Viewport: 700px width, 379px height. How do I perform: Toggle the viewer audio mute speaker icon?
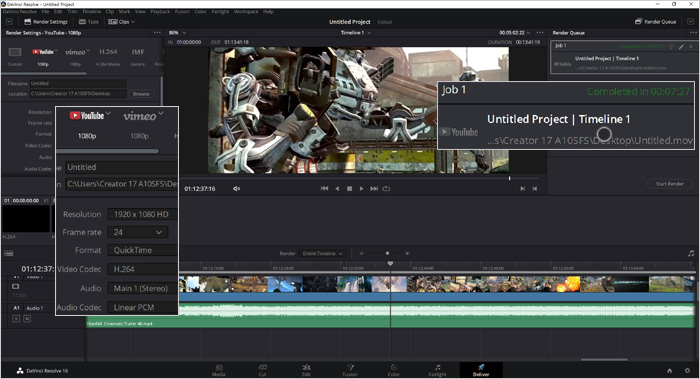(x=236, y=189)
